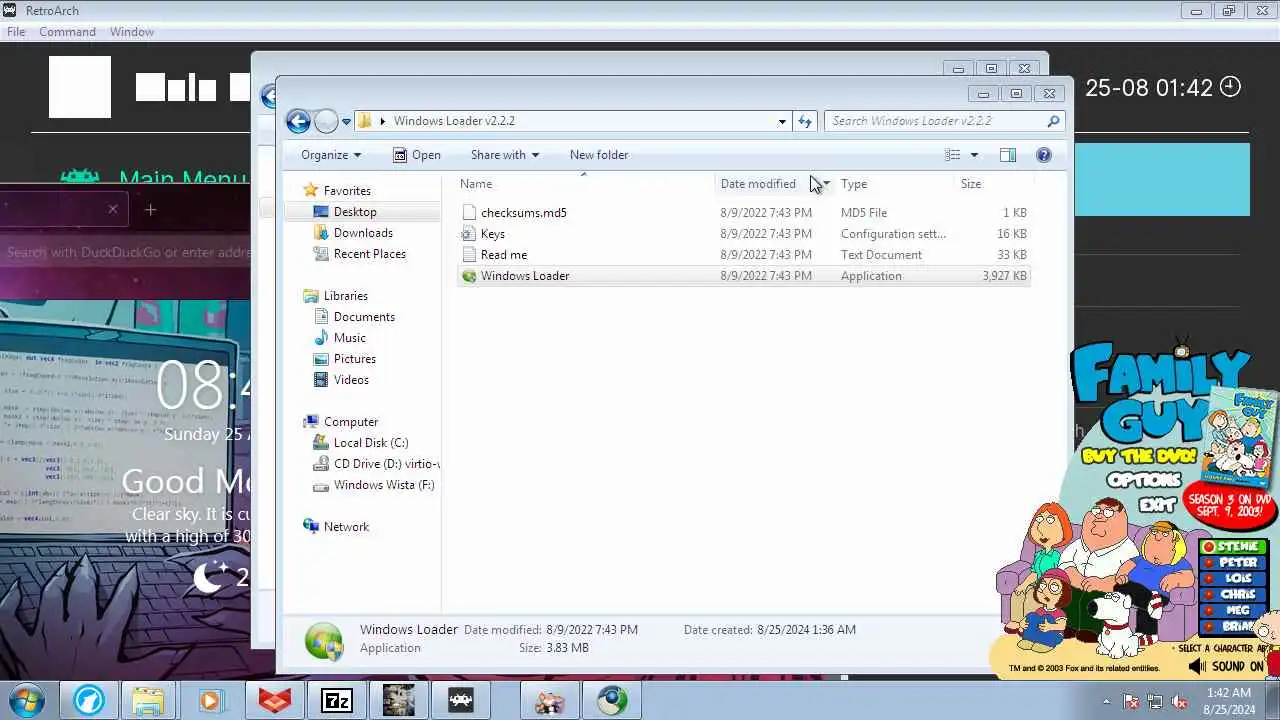The image size is (1280, 720).
Task: Open Favorites in navigation pane
Action: coord(347,191)
